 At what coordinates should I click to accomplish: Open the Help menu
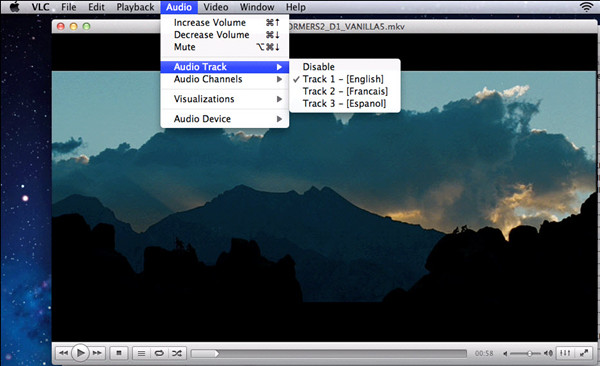click(x=296, y=7)
